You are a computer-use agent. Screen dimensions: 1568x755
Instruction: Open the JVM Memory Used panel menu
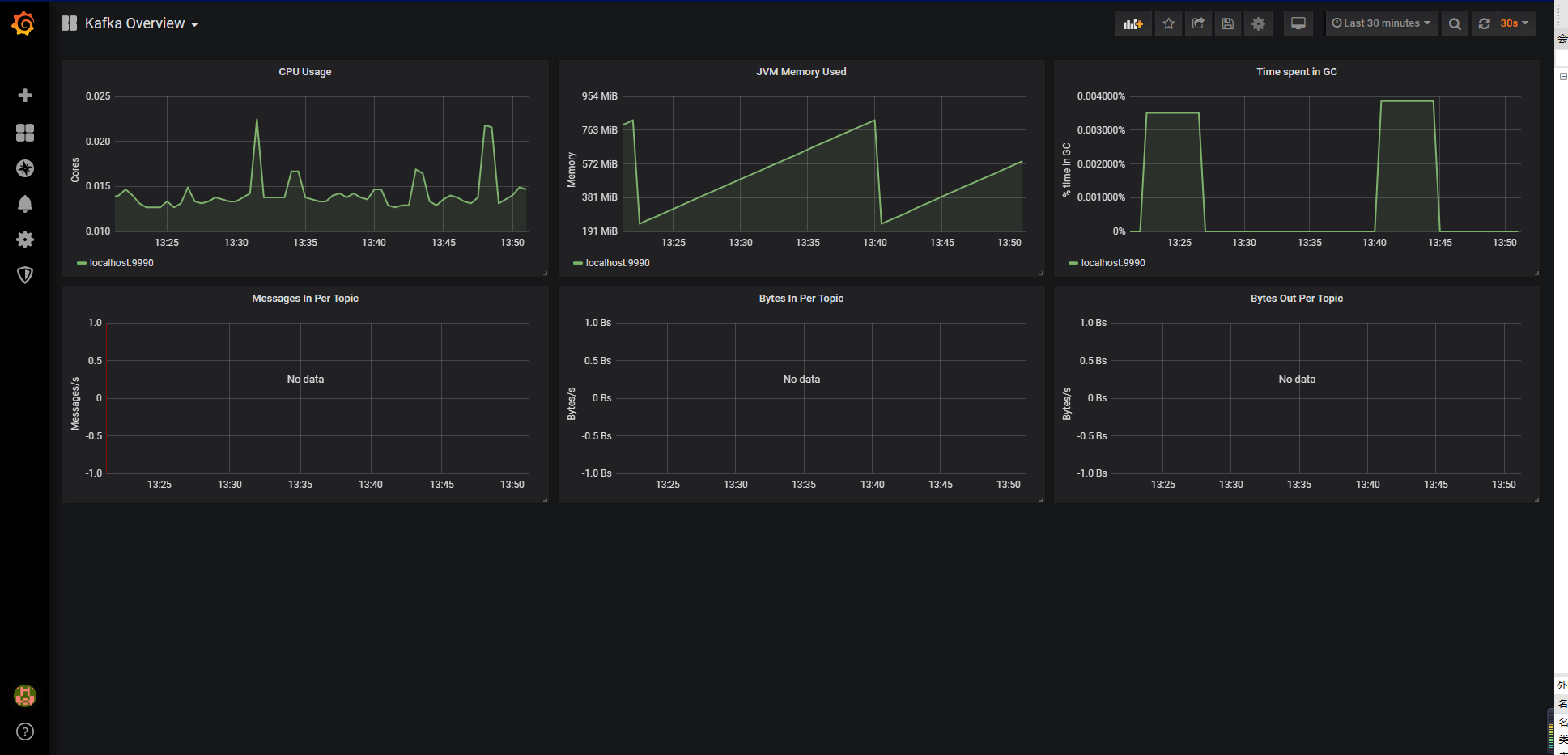click(801, 72)
